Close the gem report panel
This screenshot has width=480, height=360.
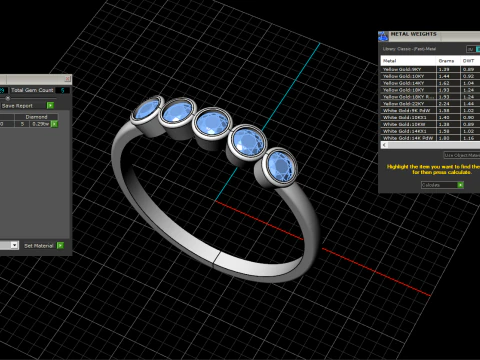coord(67,79)
